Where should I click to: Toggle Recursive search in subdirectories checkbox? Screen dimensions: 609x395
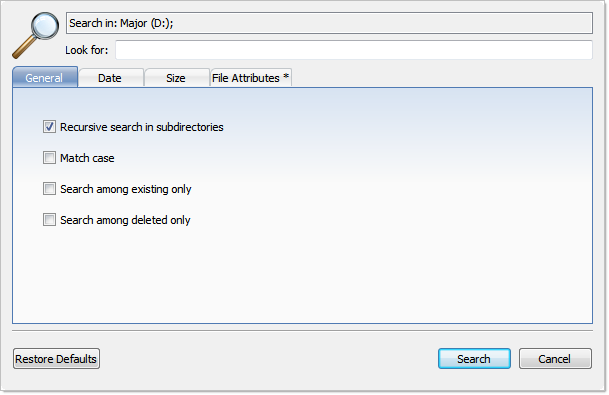(49, 127)
